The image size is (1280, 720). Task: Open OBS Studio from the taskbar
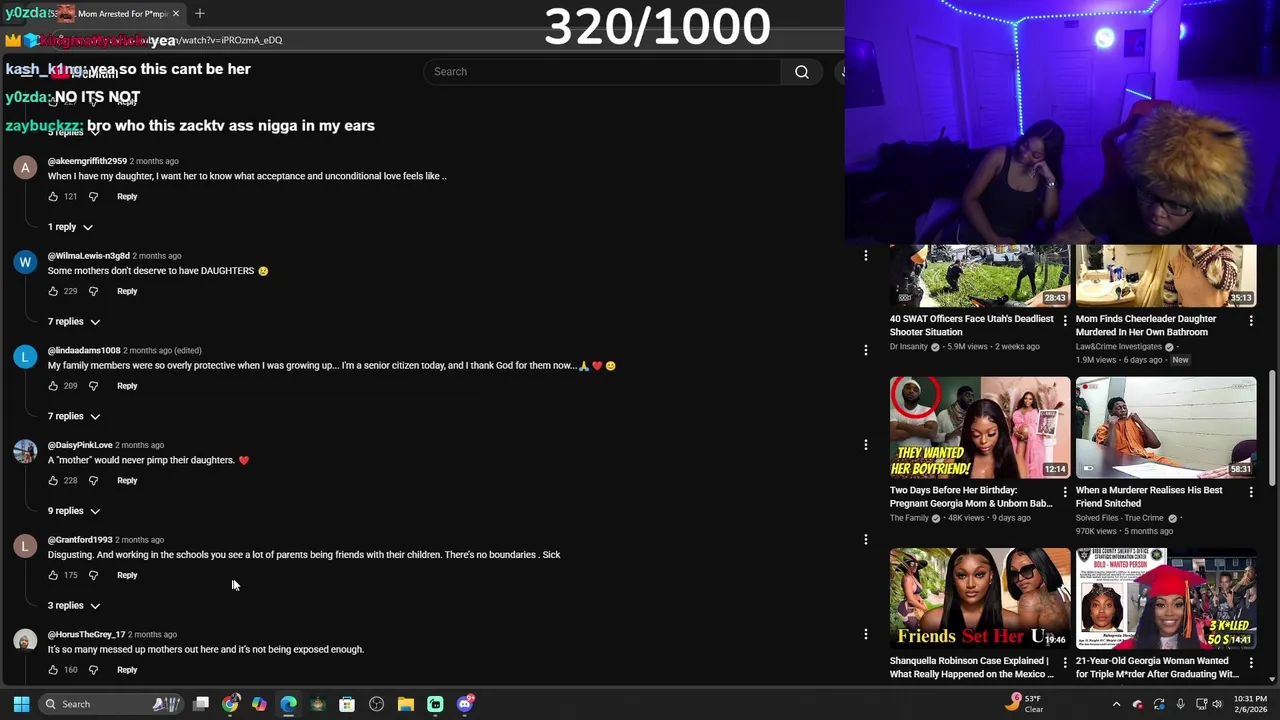click(376, 704)
